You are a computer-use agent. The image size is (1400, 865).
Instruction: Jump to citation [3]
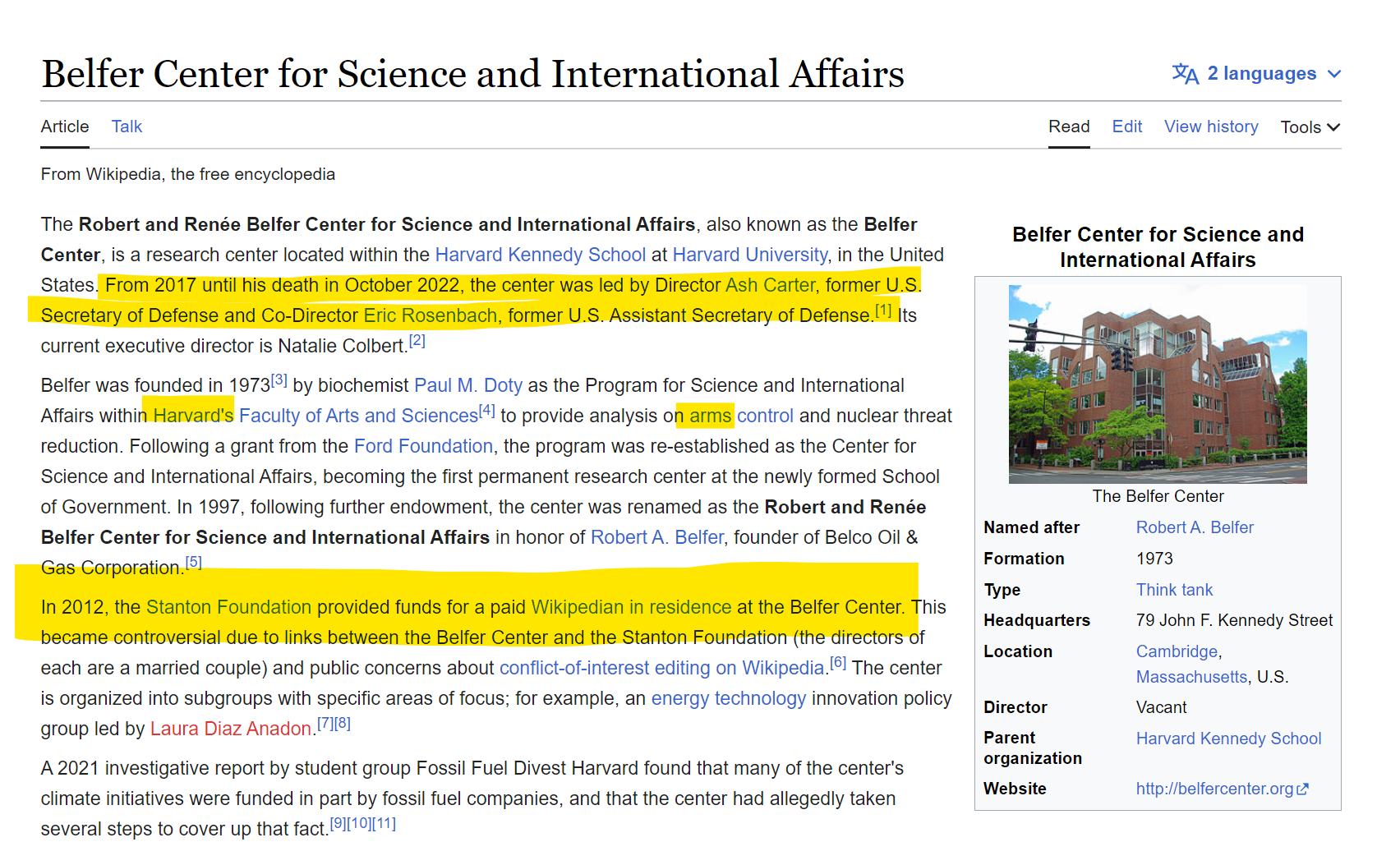click(x=279, y=380)
